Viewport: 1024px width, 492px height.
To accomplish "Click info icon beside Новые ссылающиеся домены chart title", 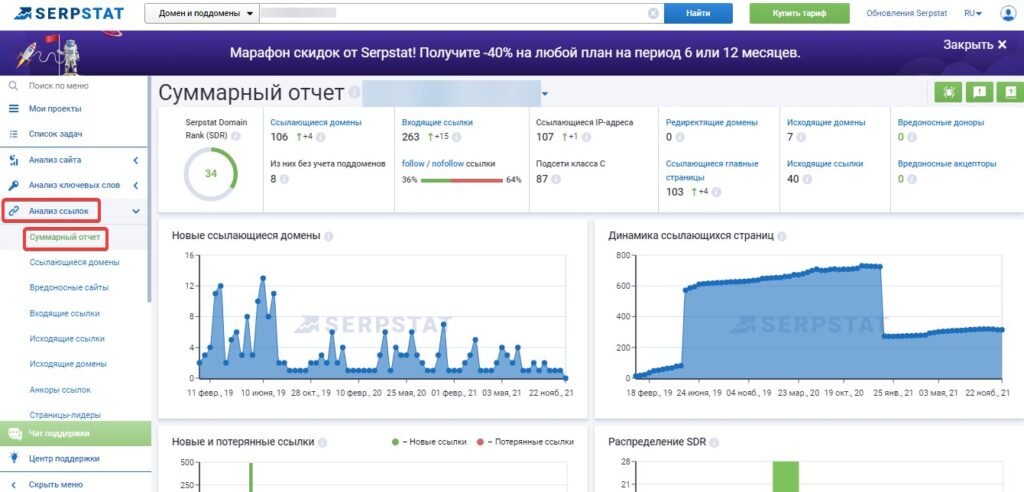I will [x=328, y=236].
